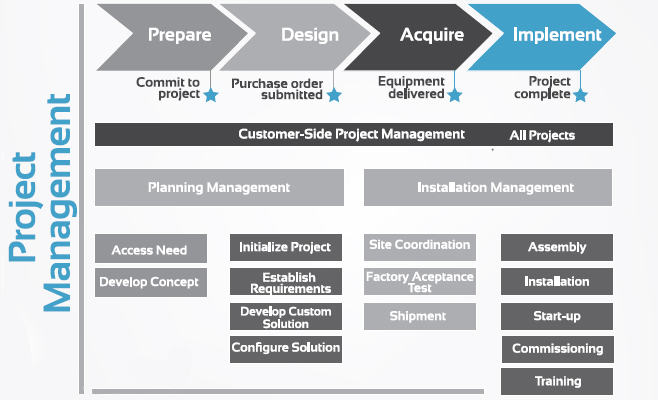Click the Customer-Side Project Management bar
The image size is (658, 400).
pyautogui.click(x=353, y=134)
